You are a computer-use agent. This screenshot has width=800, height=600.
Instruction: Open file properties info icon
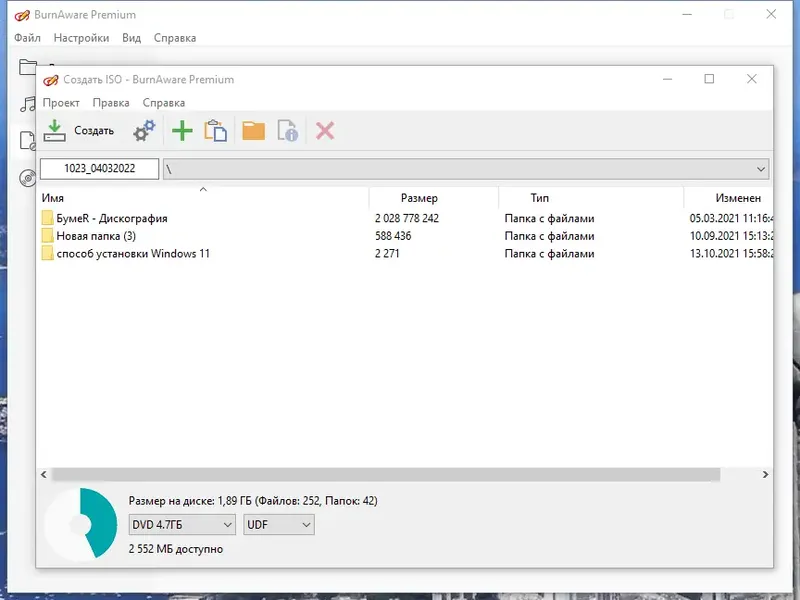tap(288, 131)
